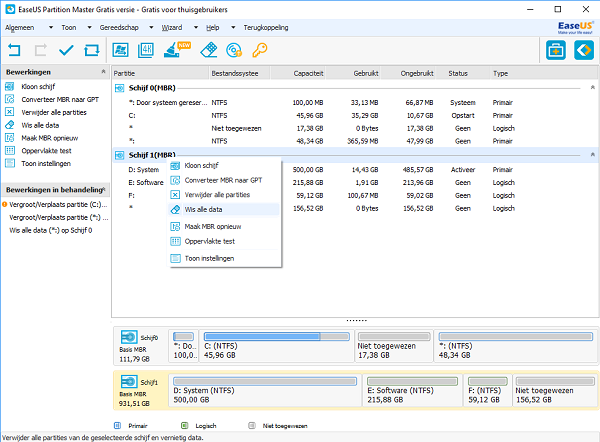The image size is (600, 442).
Task: Open the Gereedschap menu
Action: tap(119, 28)
